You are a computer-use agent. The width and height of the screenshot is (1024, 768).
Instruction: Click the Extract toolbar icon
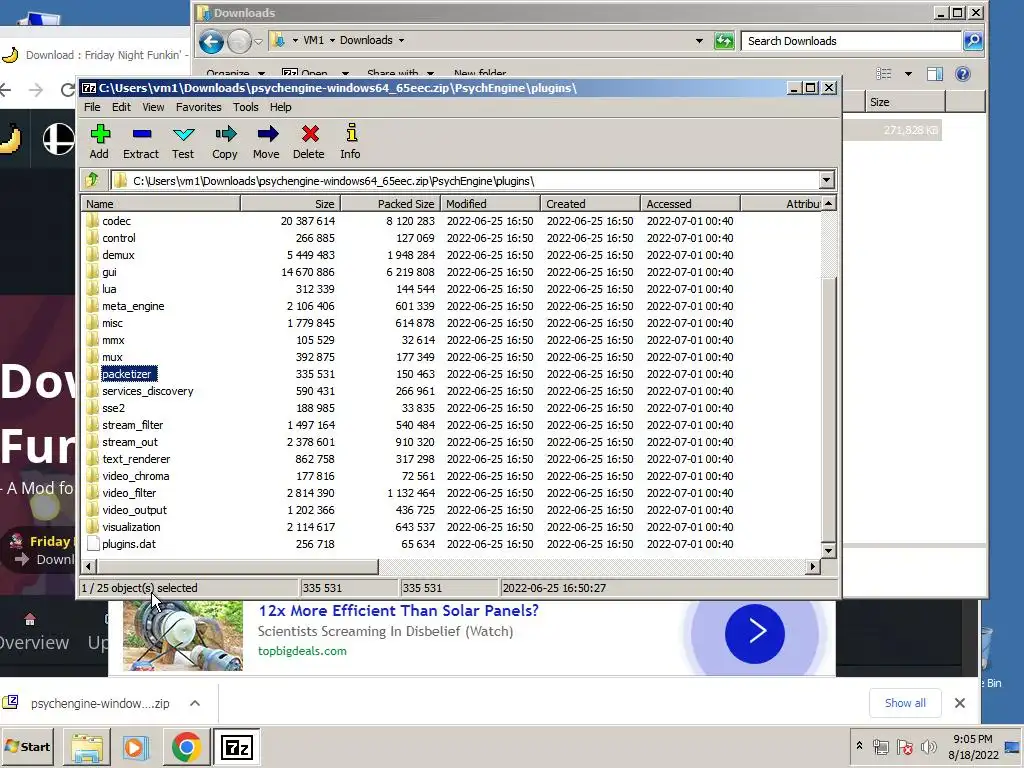[141, 142]
